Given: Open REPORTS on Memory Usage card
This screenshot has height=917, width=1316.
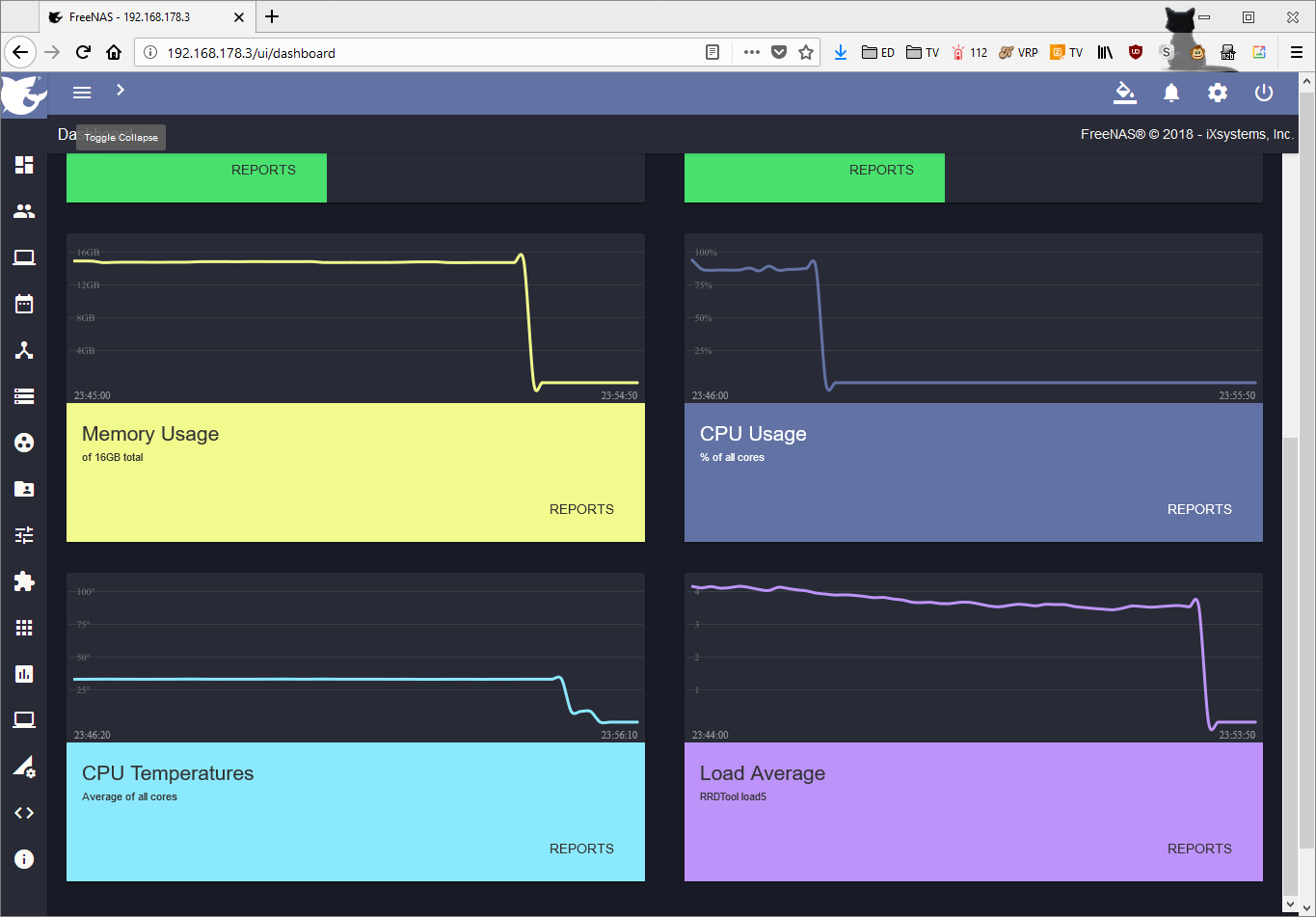Looking at the screenshot, I should point(581,509).
